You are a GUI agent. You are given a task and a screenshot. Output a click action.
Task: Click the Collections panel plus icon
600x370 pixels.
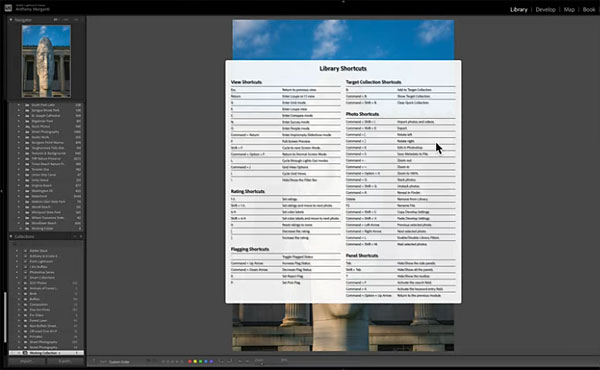[81, 236]
